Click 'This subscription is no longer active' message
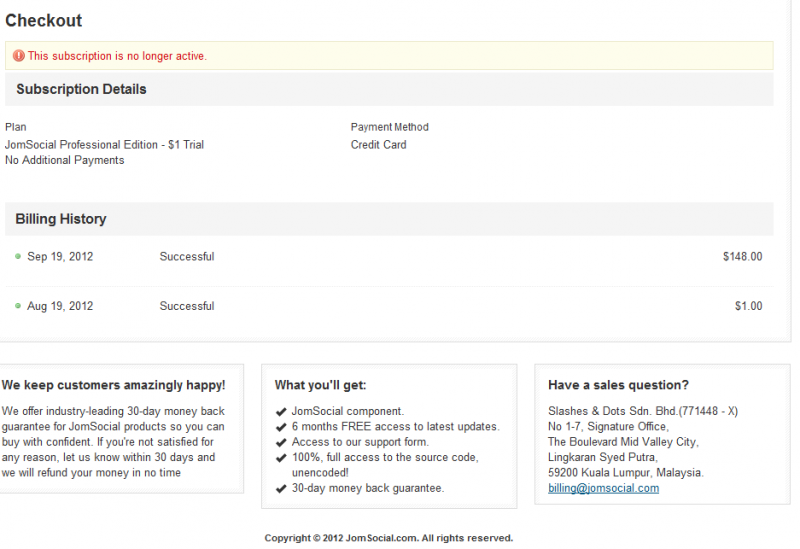The width and height of the screenshot is (800, 549). pyautogui.click(x=117, y=56)
